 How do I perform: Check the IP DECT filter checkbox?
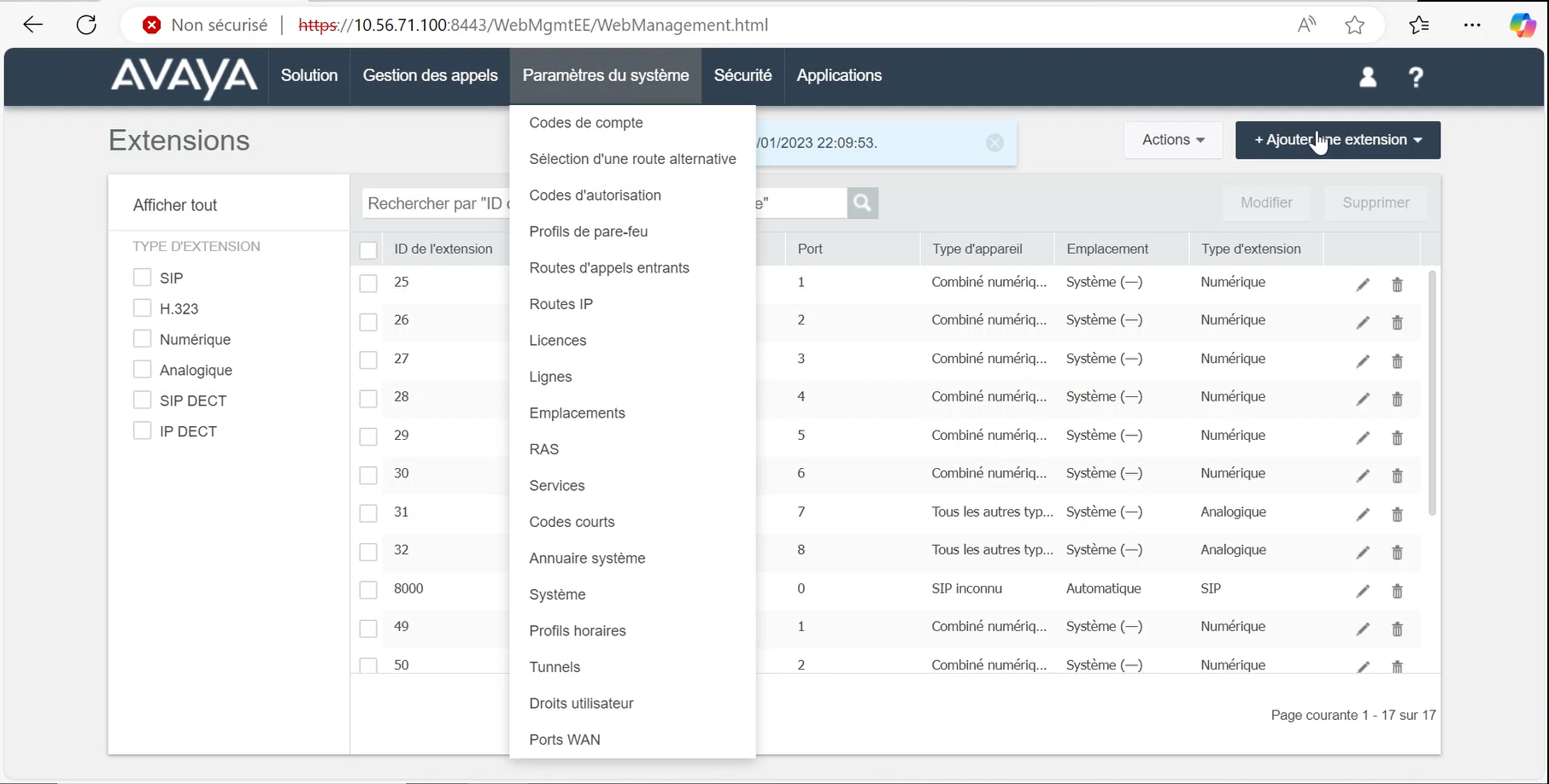[142, 430]
